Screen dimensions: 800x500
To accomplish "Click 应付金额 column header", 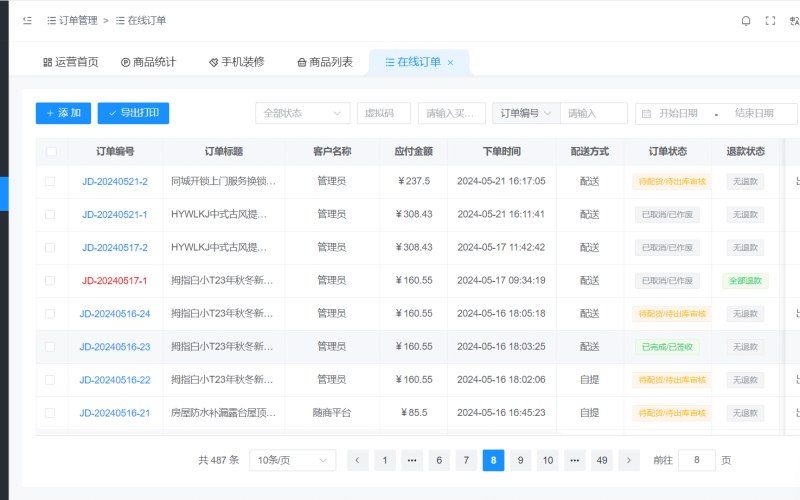I will tap(413, 152).
